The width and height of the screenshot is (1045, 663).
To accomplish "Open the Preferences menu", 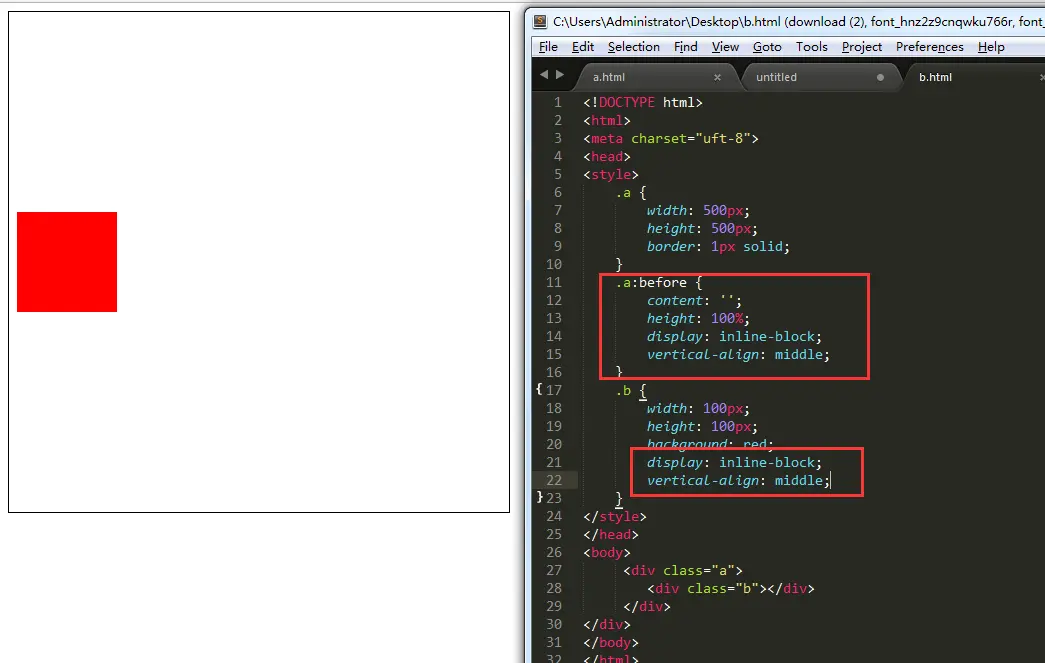I will [x=929, y=47].
